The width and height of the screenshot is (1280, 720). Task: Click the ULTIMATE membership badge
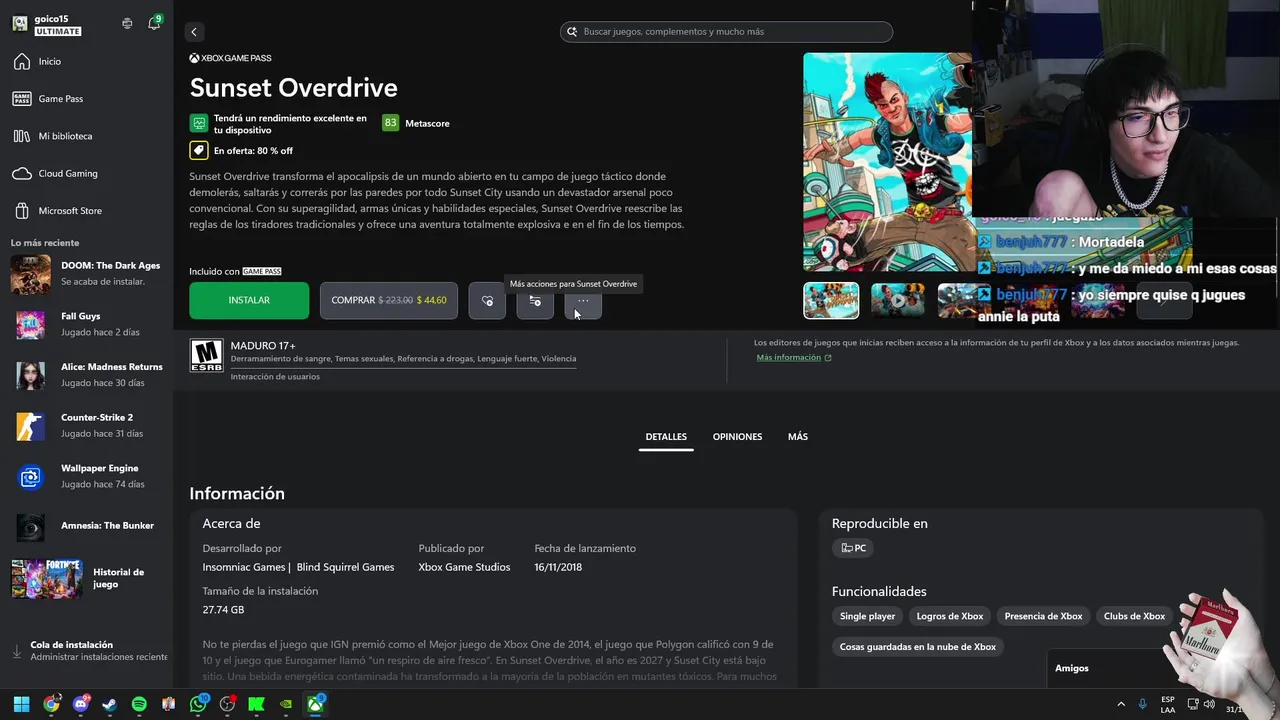(x=57, y=31)
